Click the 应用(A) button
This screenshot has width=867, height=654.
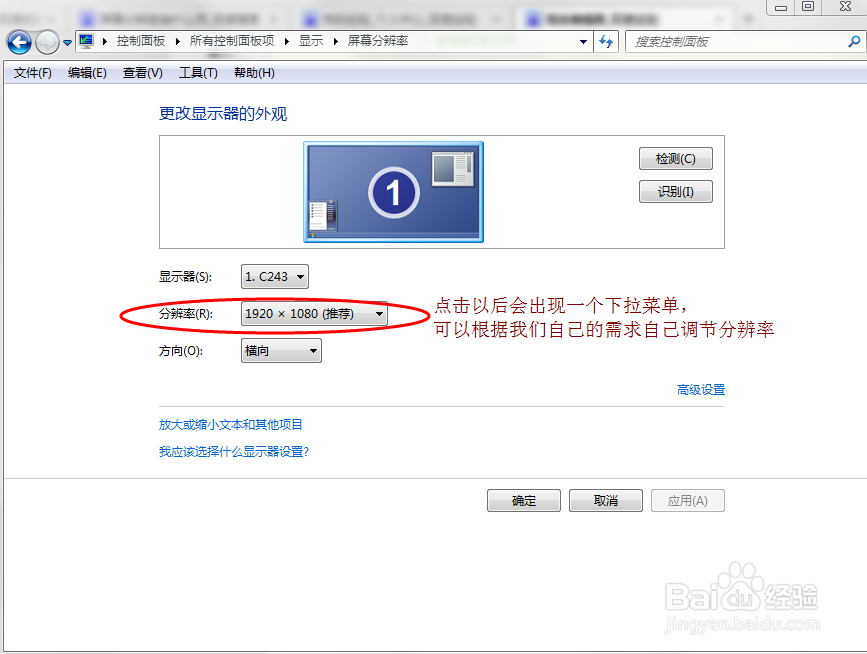click(688, 500)
